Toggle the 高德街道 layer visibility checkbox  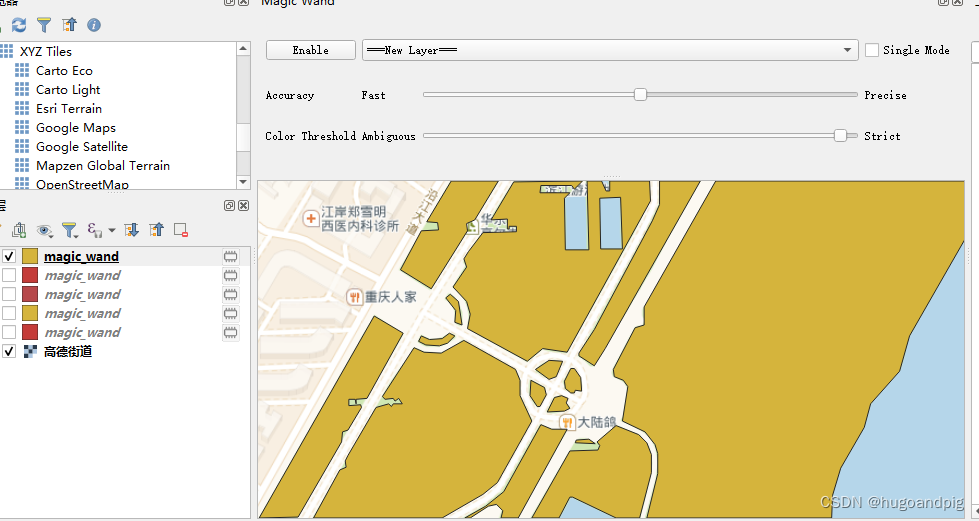click(9, 351)
